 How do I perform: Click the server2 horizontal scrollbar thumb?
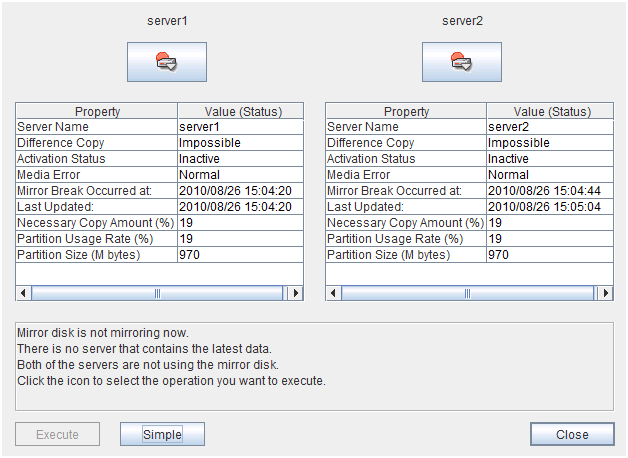468,293
